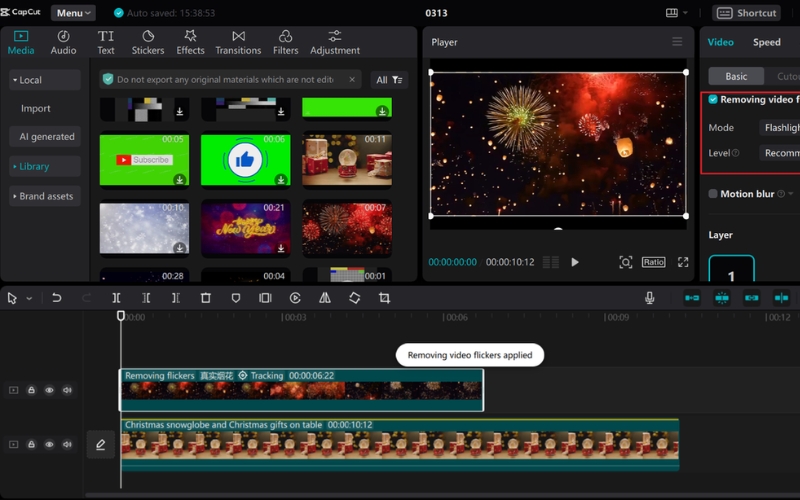The height and width of the screenshot is (500, 800).
Task: Edit the main track cover
Action: pos(101,445)
